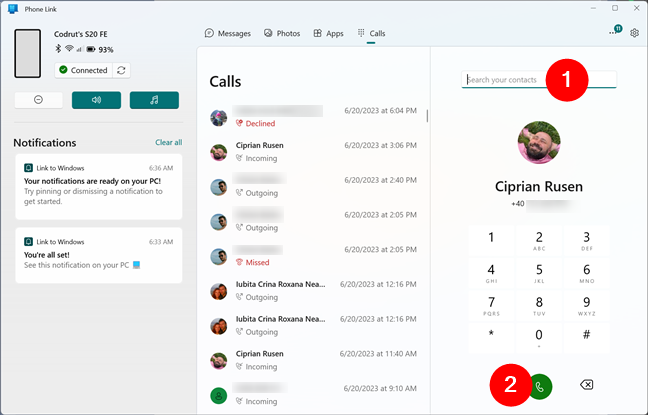Click the calls list scrollbar
The width and height of the screenshot is (648, 415).
tap(427, 116)
